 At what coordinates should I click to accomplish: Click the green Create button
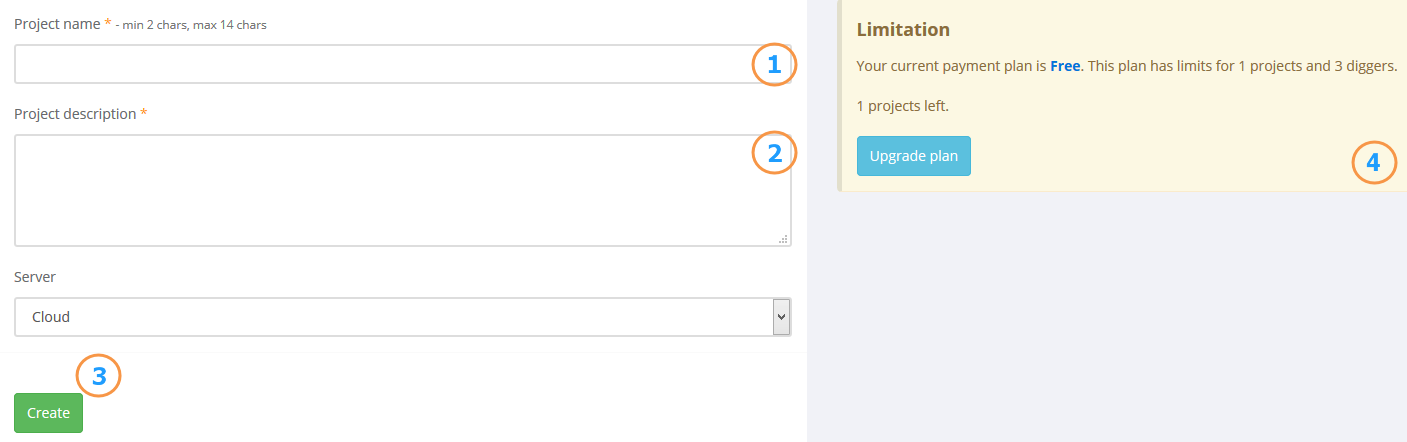tap(48, 413)
